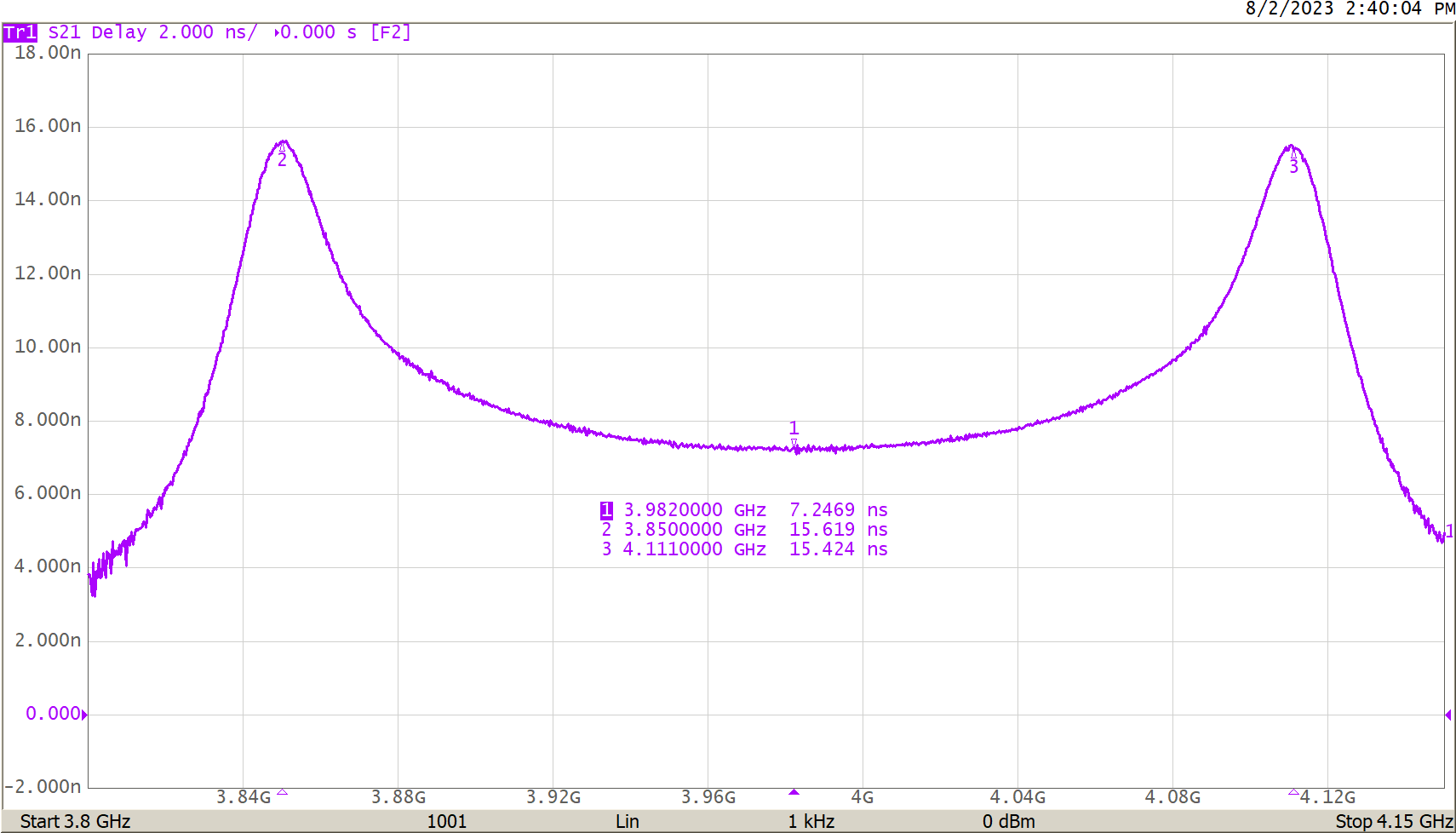Click the 1 kHz IF bandwidth value
Screen dimensions: 1456x833
[x=811, y=821]
